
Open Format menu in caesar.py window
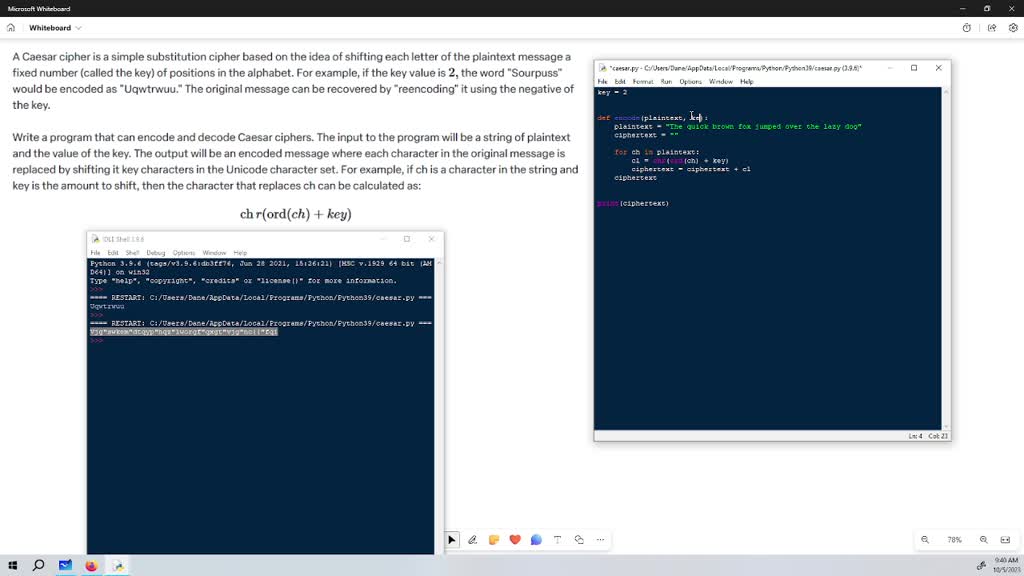tap(643, 81)
